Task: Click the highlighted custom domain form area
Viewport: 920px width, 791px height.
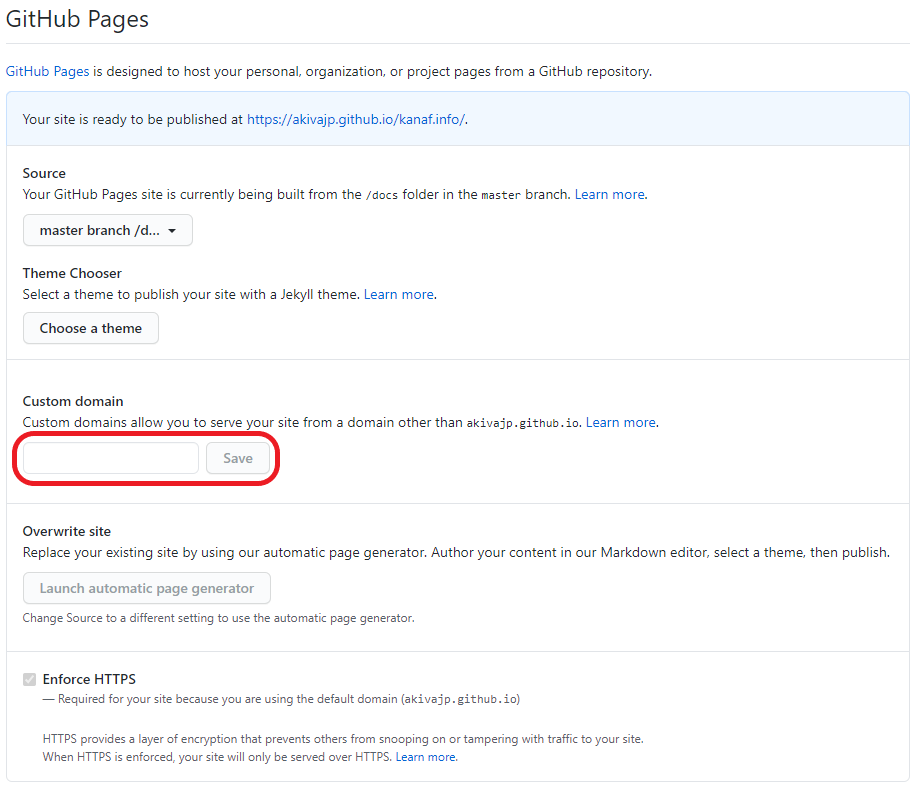Action: [x=146, y=458]
